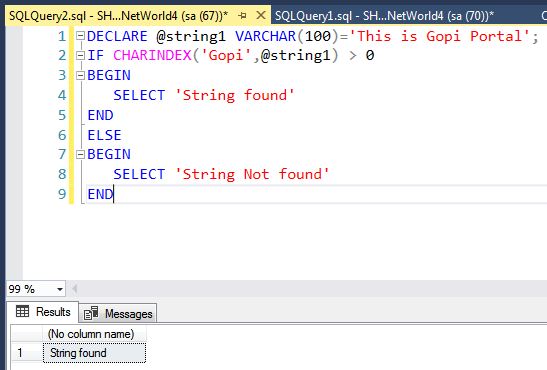Collapse the BEGIN block on line 3
This screenshot has width=547, height=370.
[x=81, y=75]
